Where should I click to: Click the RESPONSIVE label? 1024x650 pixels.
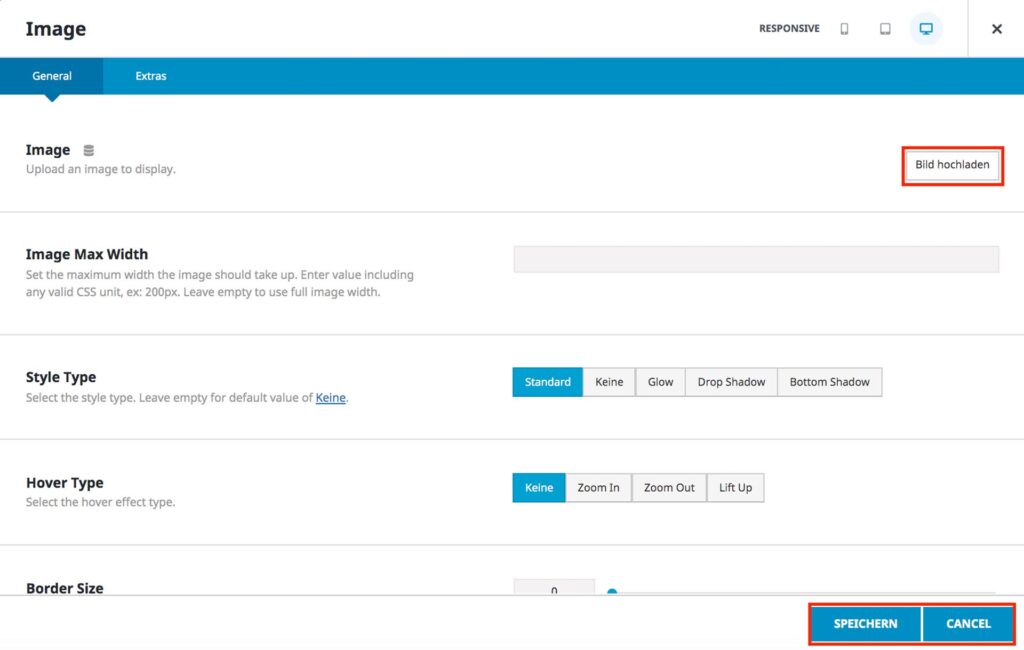tap(789, 29)
